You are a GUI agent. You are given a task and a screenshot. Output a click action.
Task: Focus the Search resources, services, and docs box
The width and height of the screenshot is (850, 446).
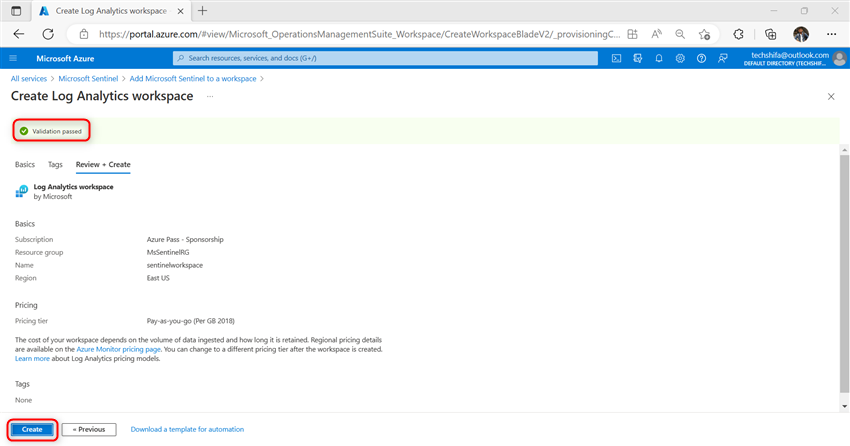(x=385, y=58)
